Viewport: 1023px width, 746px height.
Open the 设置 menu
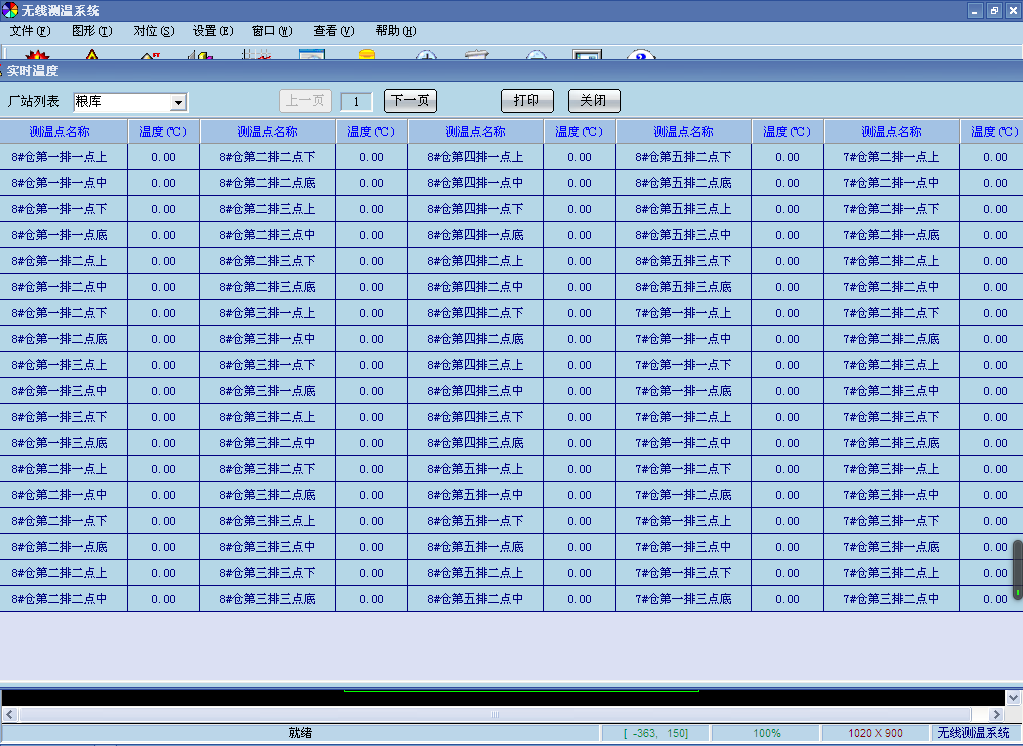pyautogui.click(x=213, y=31)
